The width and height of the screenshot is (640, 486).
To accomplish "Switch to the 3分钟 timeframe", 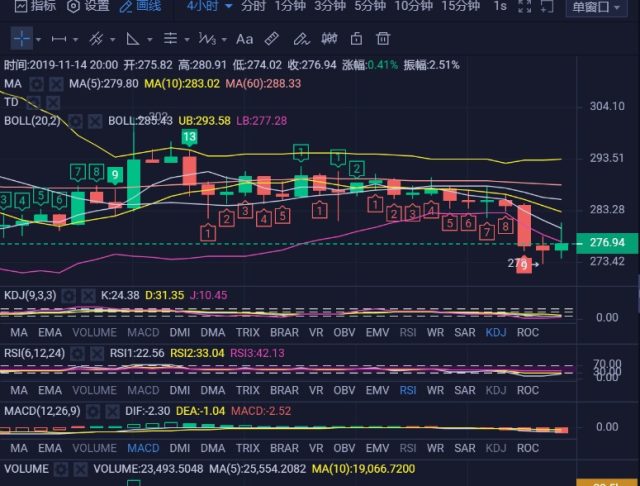I will click(x=330, y=6).
